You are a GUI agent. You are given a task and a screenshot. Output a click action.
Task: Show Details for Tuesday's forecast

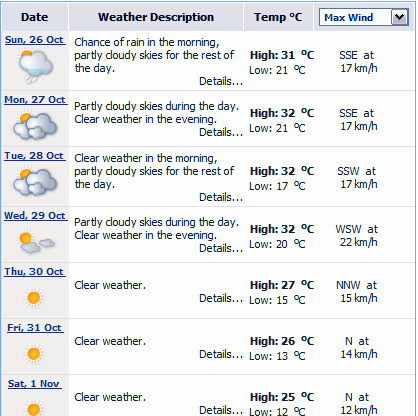click(221, 197)
